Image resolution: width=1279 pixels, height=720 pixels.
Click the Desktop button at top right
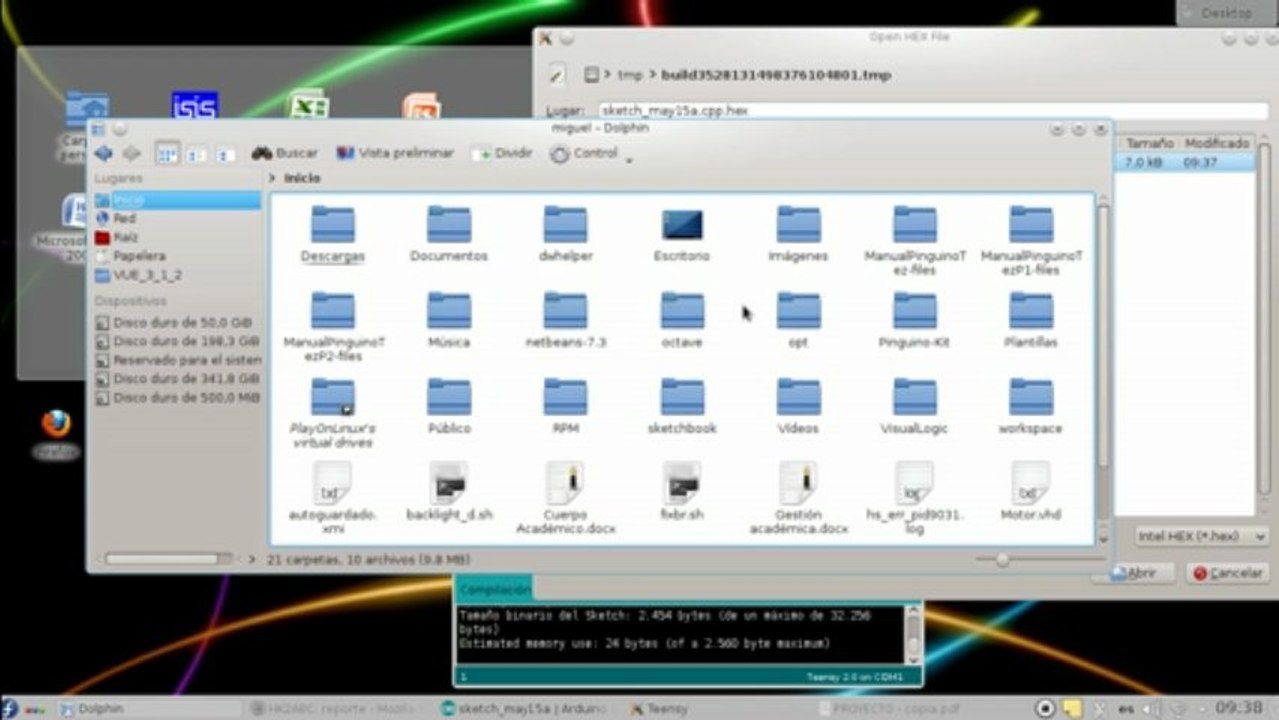coord(1226,12)
